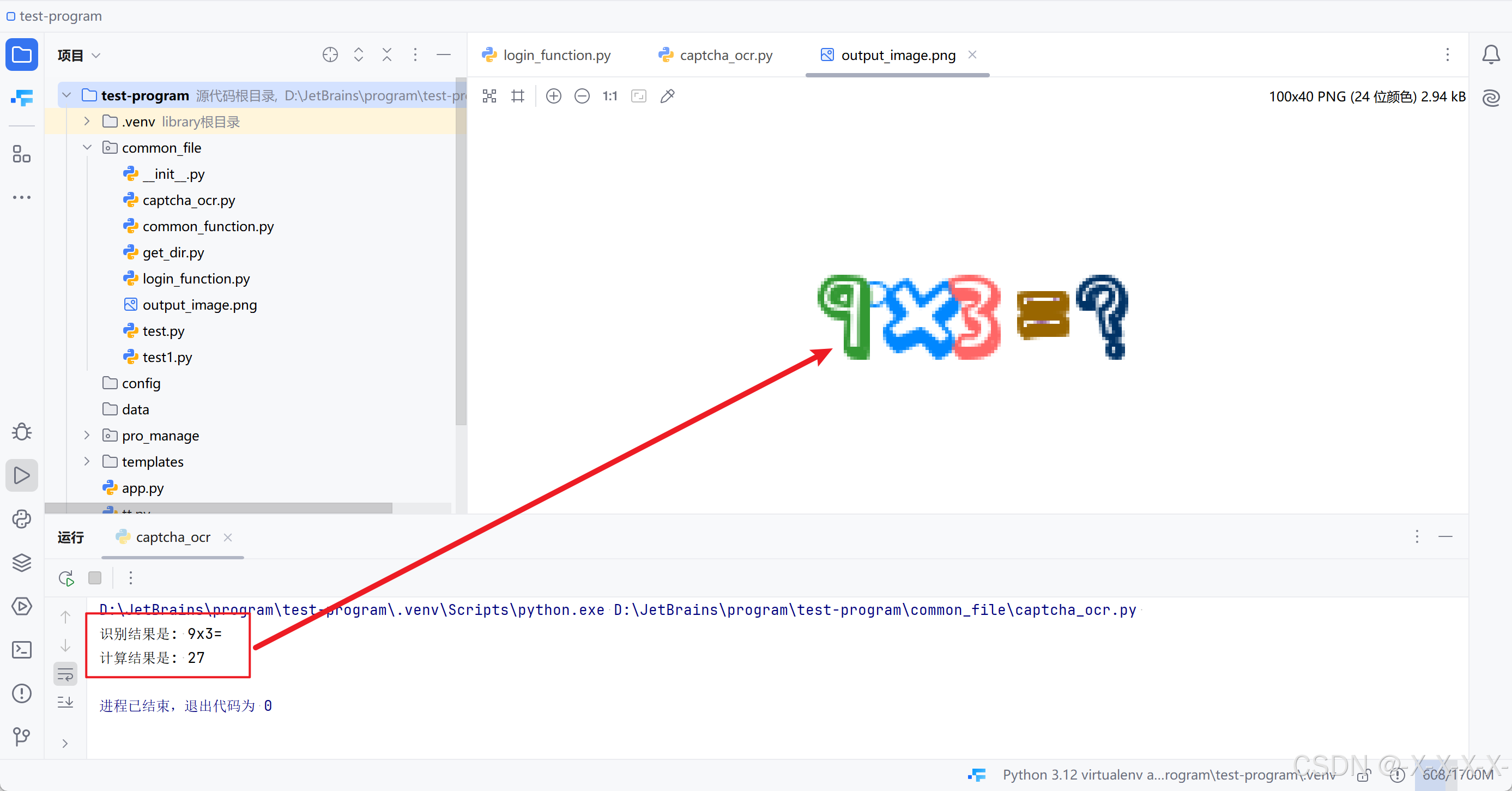
Task: Open the Git version control tool window
Action: 22,736
